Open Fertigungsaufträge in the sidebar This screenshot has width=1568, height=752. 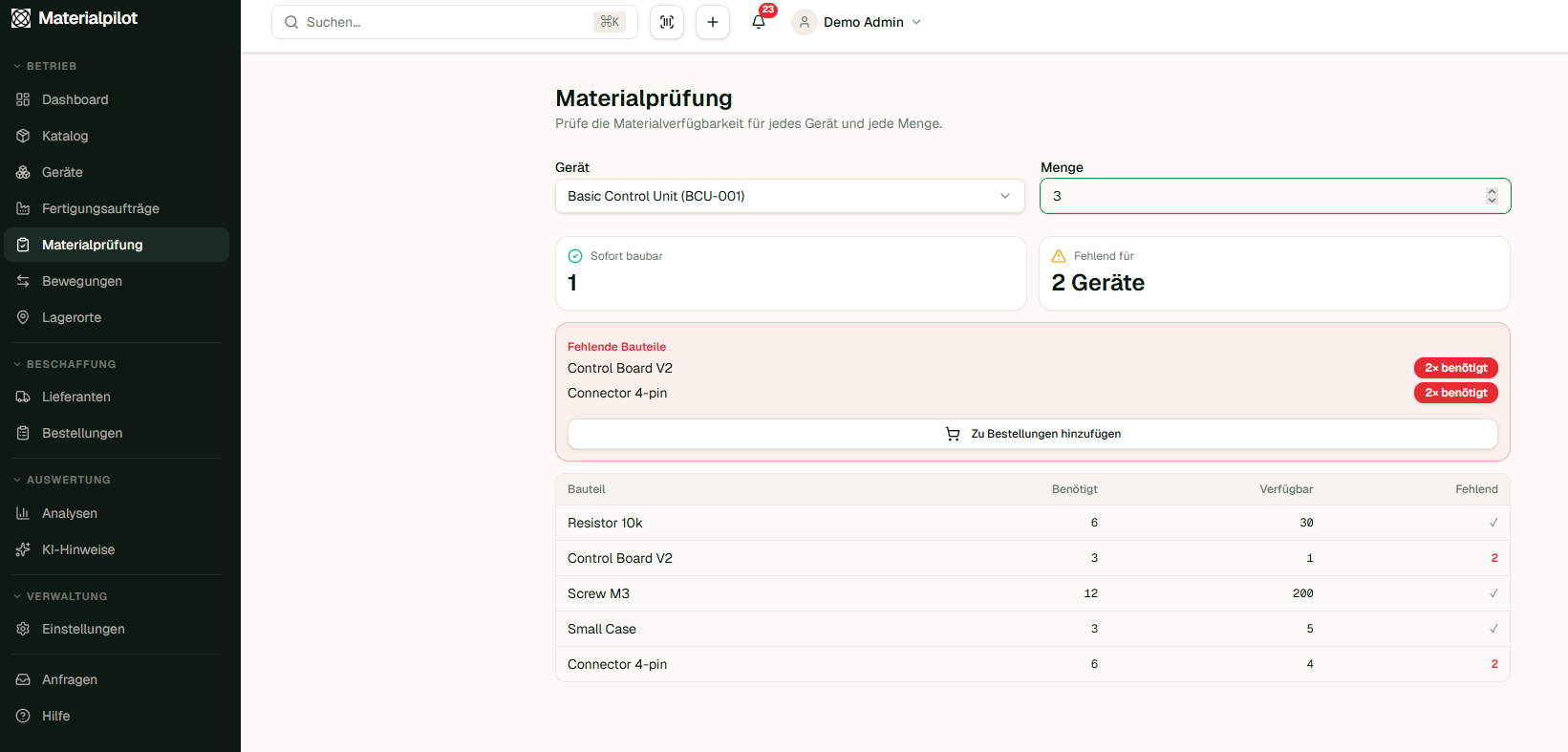tap(100, 208)
